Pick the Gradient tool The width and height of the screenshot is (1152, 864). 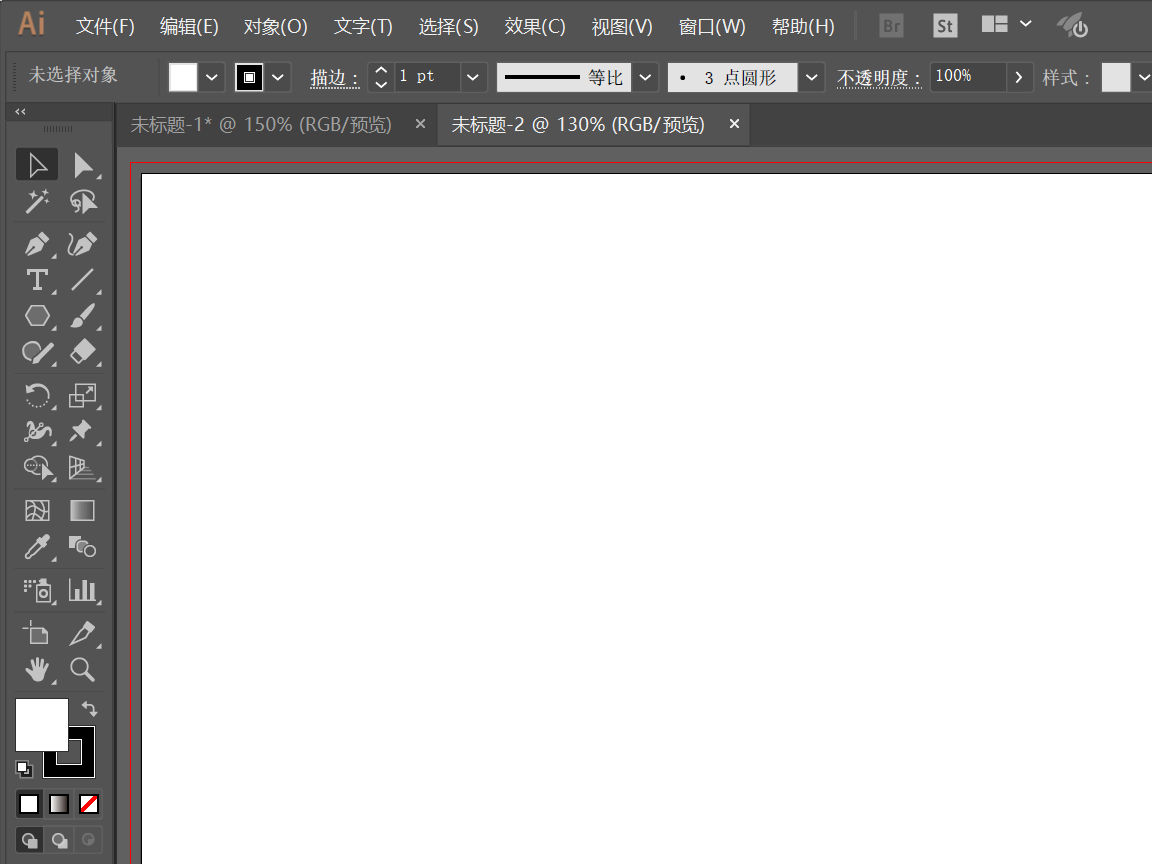coord(83,511)
